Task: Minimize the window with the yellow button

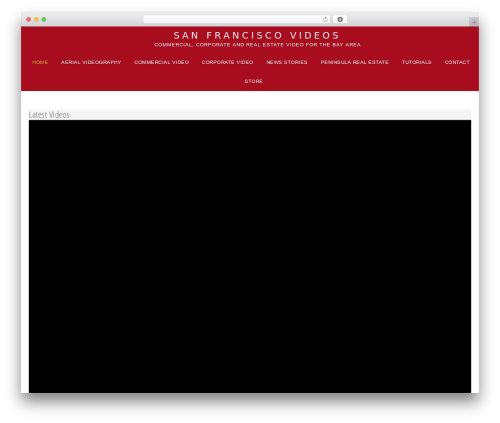Action: pyautogui.click(x=36, y=19)
